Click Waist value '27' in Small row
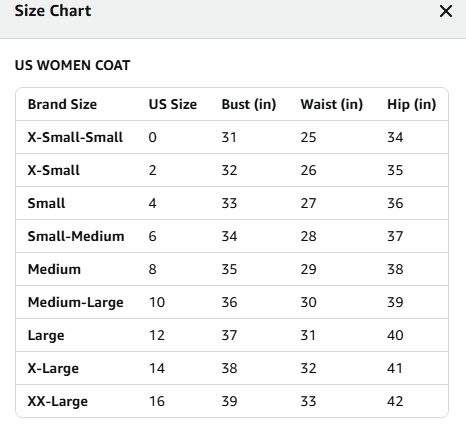 pyautogui.click(x=308, y=203)
